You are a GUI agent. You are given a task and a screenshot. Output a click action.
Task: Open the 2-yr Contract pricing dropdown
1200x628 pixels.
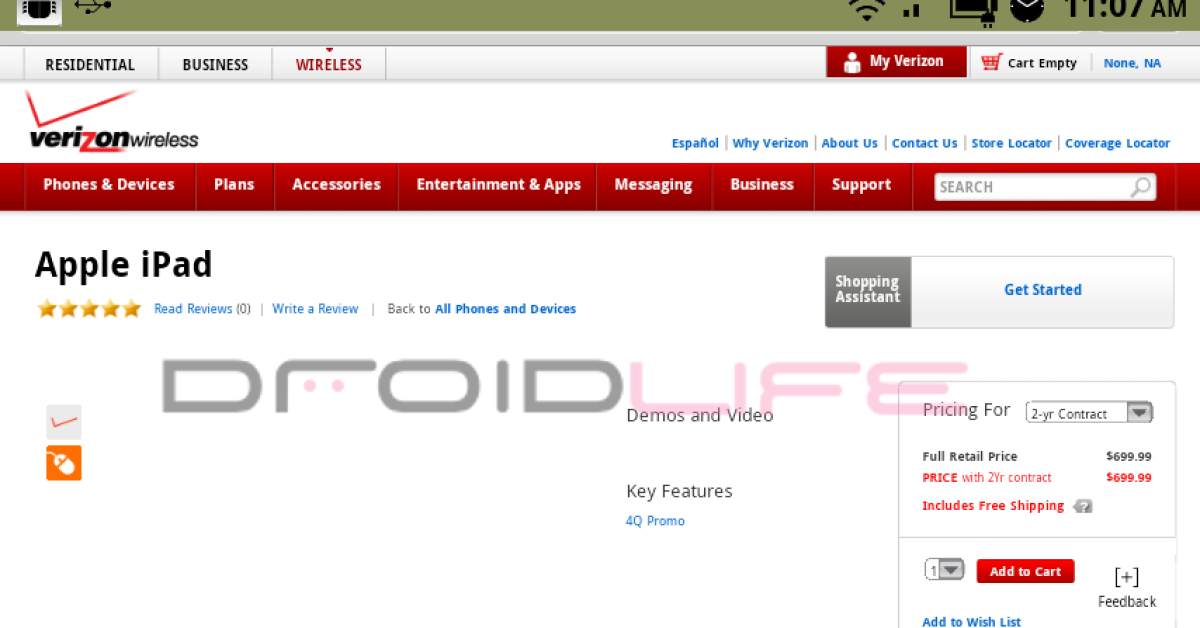pos(1090,413)
